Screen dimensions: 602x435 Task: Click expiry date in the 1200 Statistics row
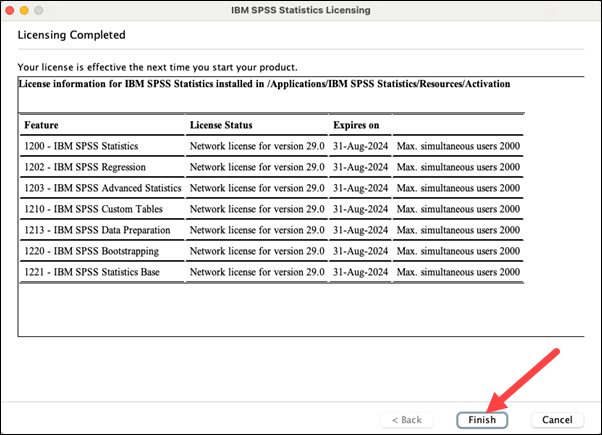[361, 146]
